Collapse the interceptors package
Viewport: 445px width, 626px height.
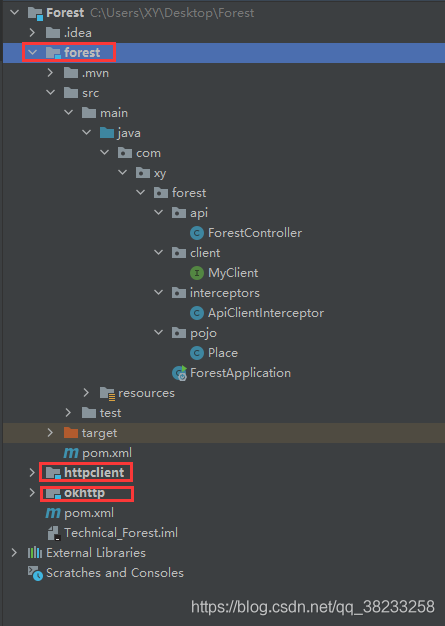pyautogui.click(x=158, y=293)
